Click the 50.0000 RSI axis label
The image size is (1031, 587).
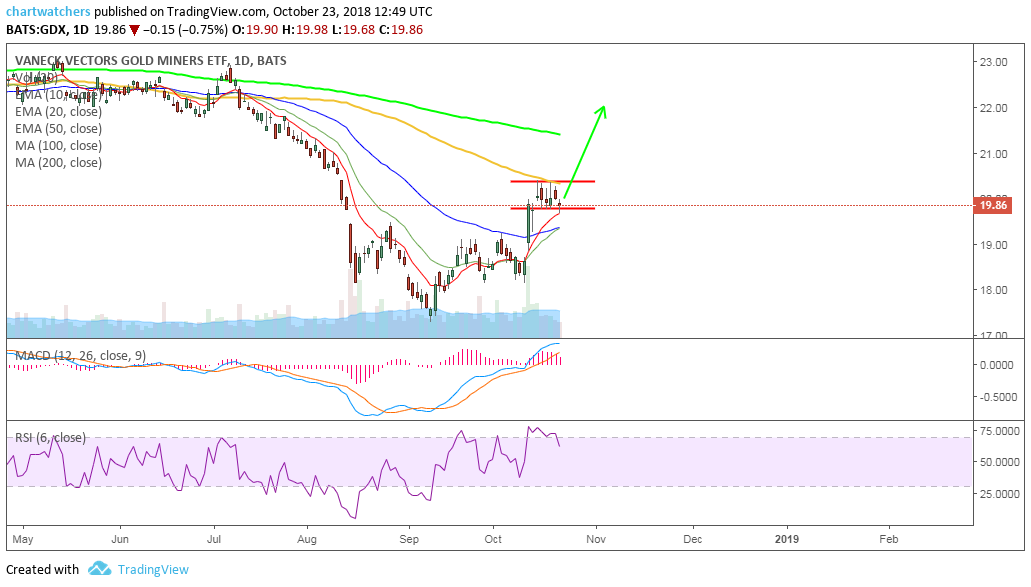pyautogui.click(x=999, y=462)
